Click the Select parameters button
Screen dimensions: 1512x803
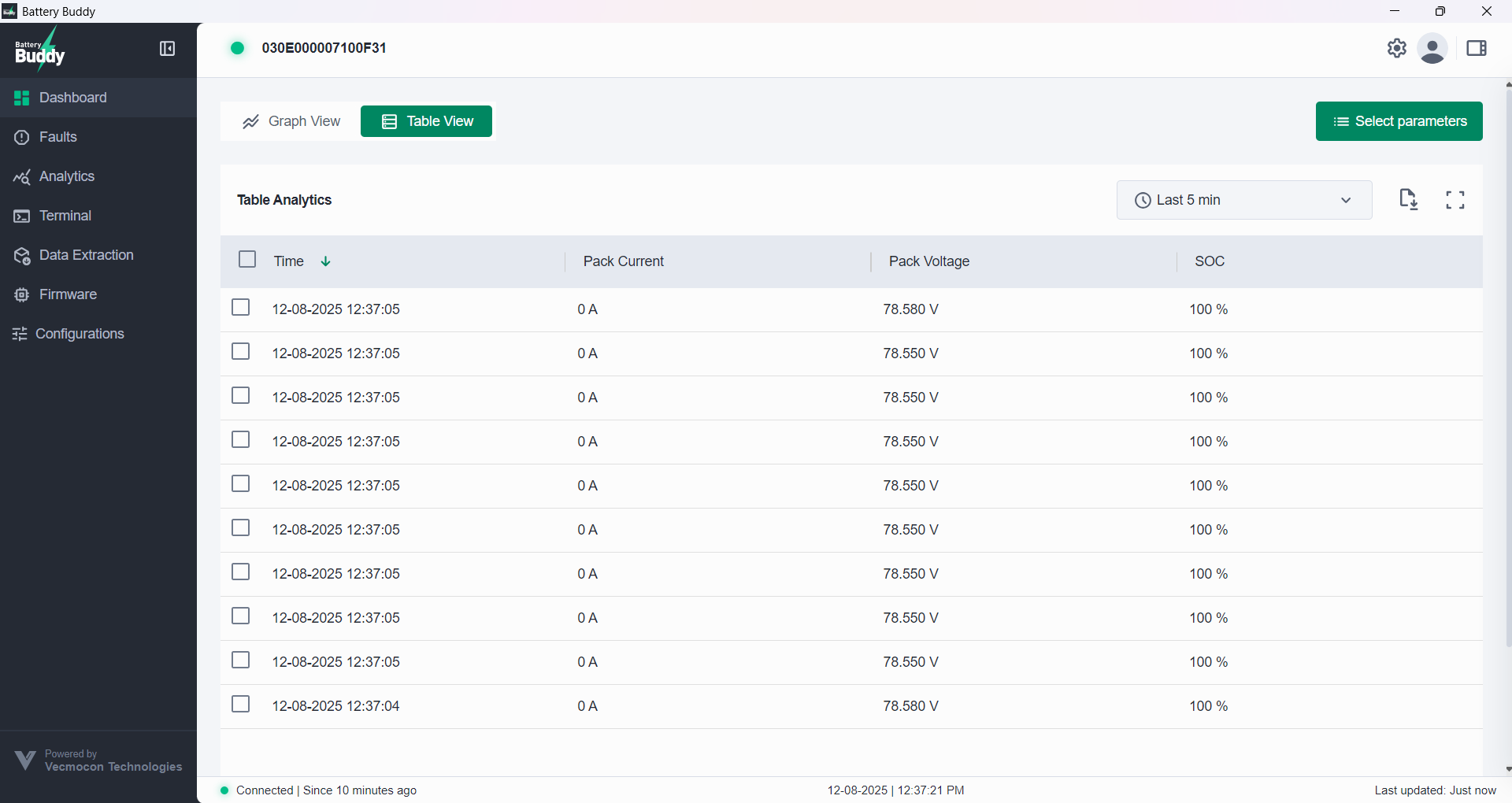click(x=1399, y=121)
